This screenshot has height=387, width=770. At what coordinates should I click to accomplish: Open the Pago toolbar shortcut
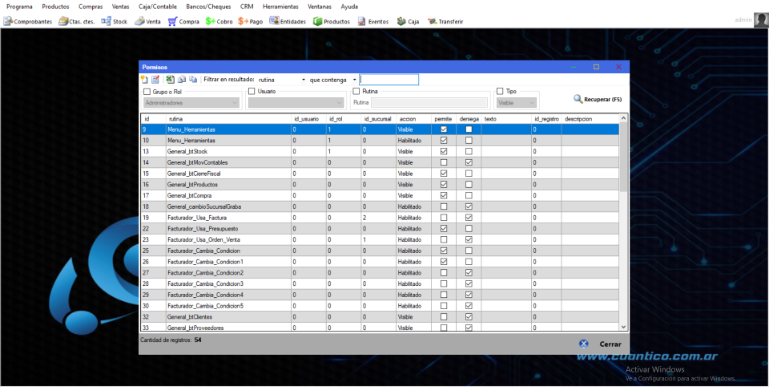[250, 22]
